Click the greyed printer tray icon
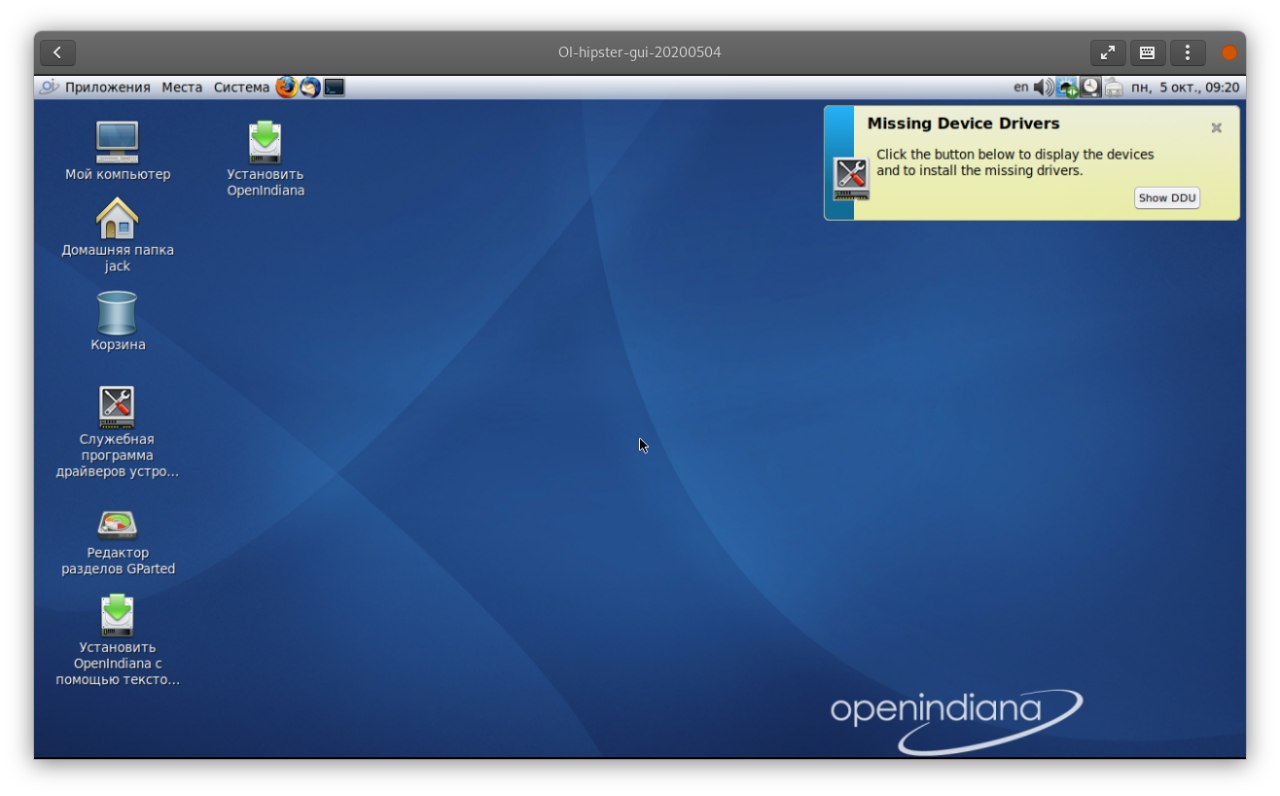The height and width of the screenshot is (796, 1280). [x=1114, y=88]
